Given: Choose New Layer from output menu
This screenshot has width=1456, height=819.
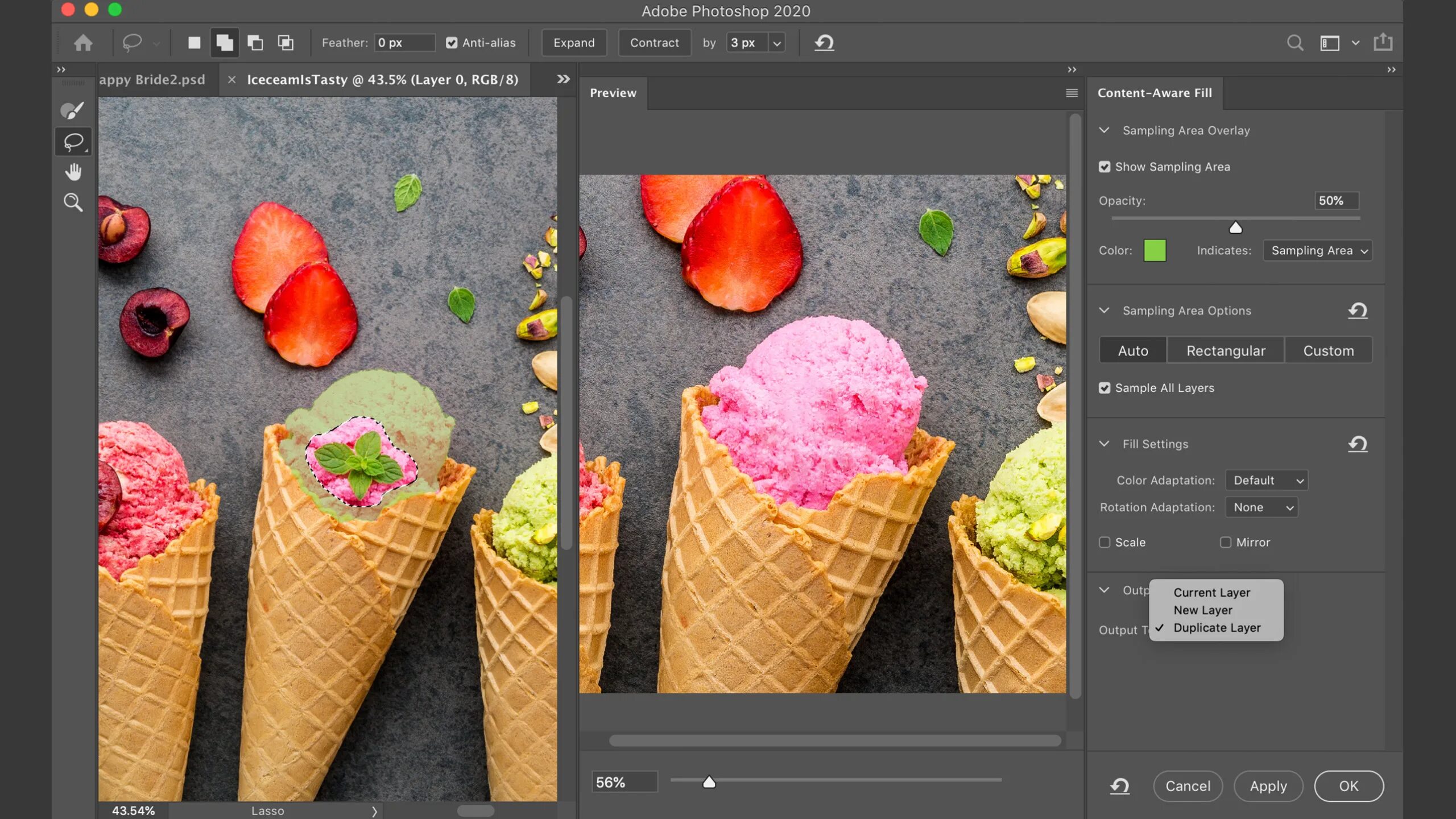Looking at the screenshot, I should click(1203, 610).
